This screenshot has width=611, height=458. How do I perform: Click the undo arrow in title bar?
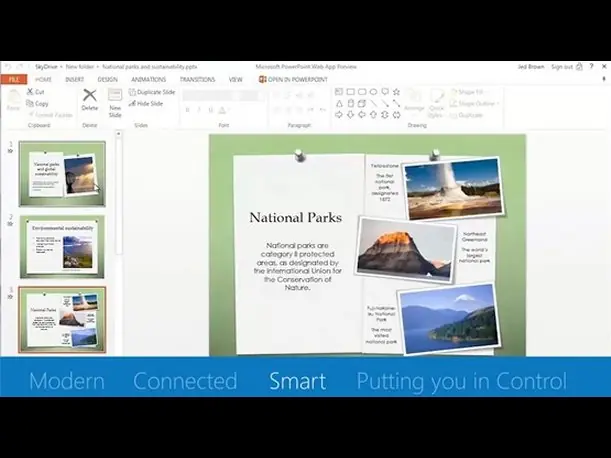point(9,67)
